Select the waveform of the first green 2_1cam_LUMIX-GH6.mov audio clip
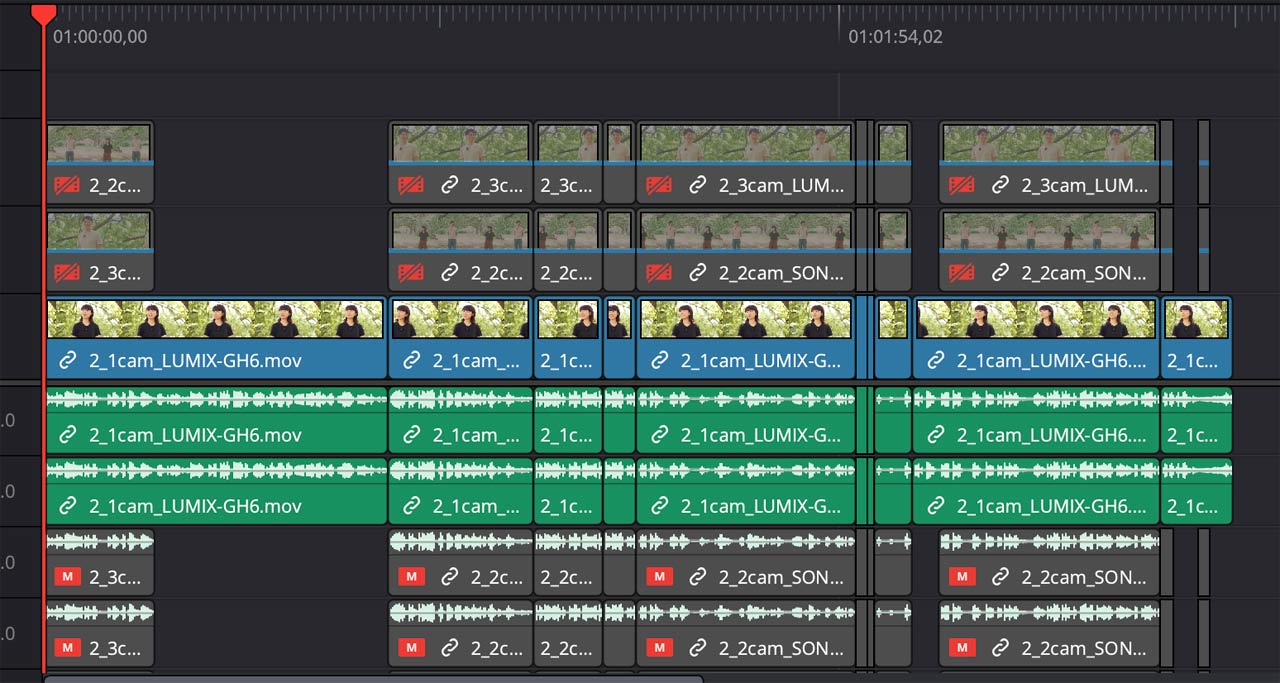This screenshot has width=1280, height=683. (x=215, y=400)
